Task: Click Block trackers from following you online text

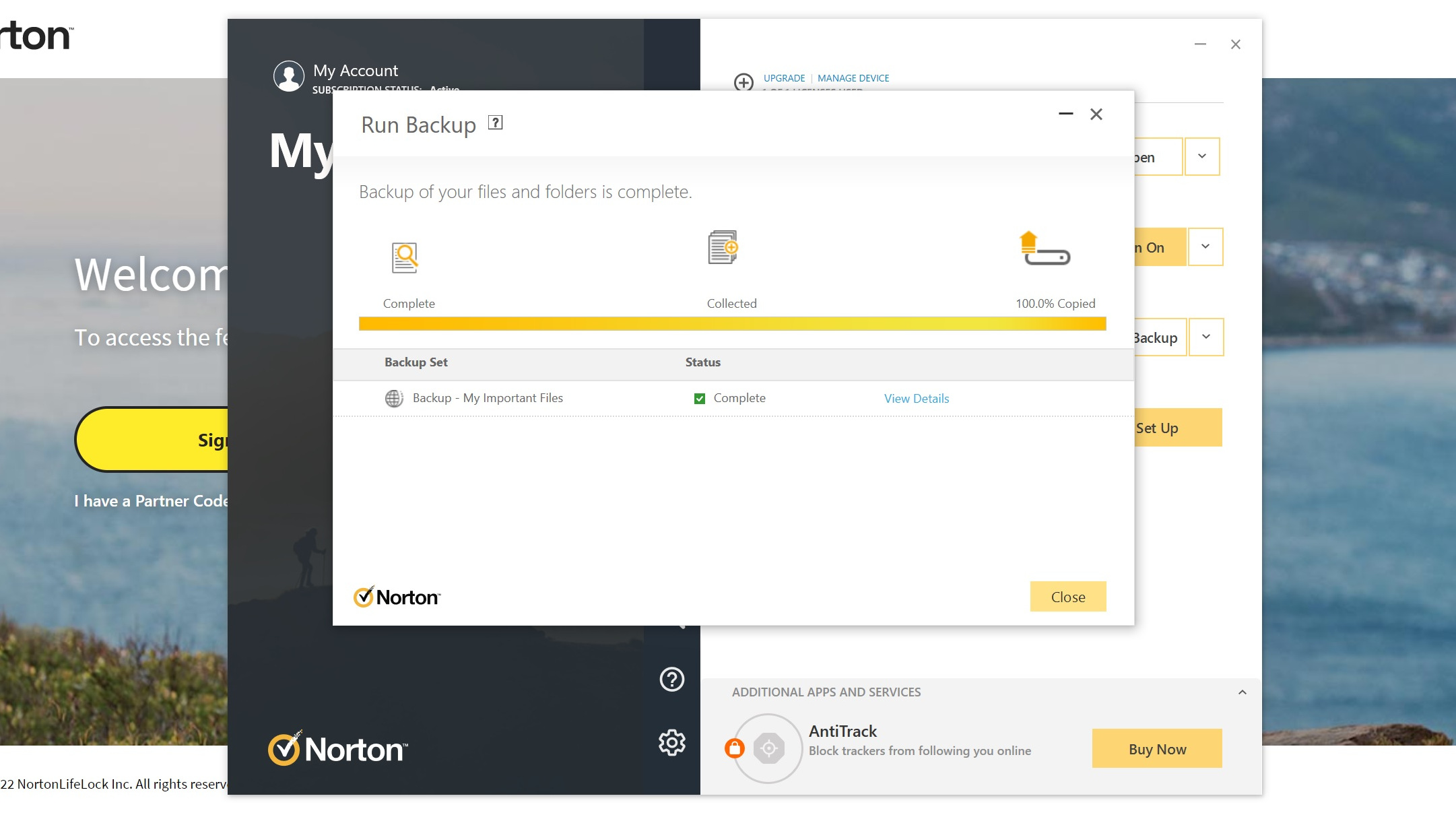Action: [920, 751]
